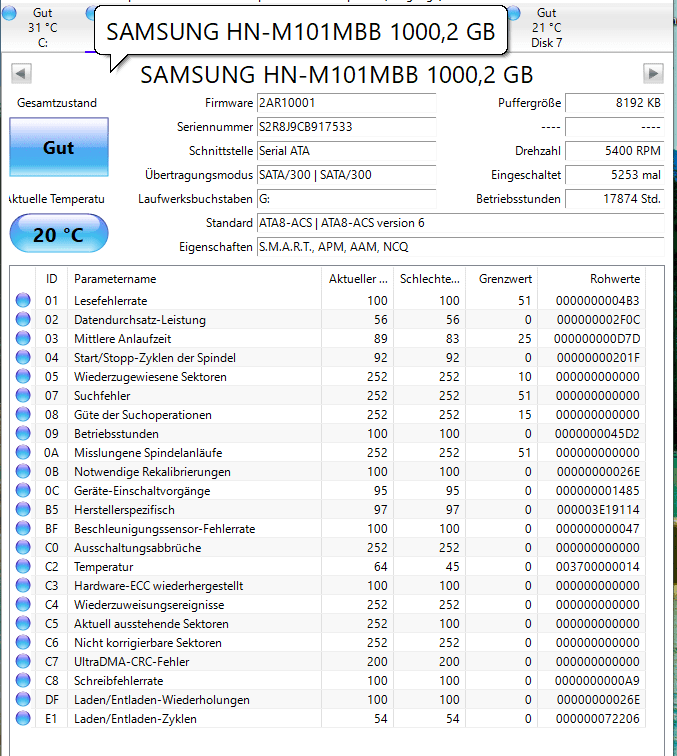Click status icon for Notwendige Rekalibrierungen
This screenshot has height=756, width=677.
[23, 471]
